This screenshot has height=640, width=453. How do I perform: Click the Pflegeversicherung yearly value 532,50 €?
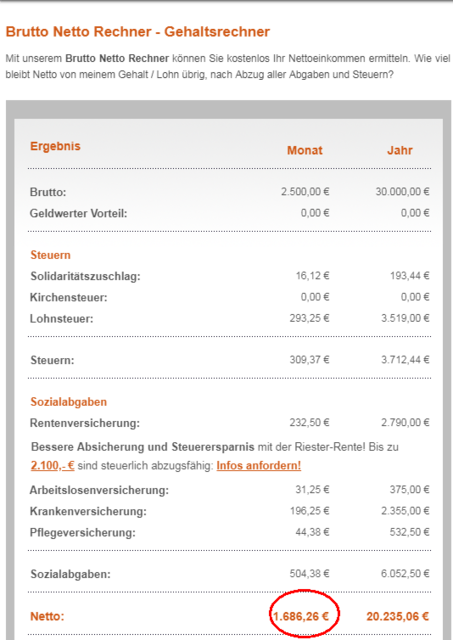(409, 532)
